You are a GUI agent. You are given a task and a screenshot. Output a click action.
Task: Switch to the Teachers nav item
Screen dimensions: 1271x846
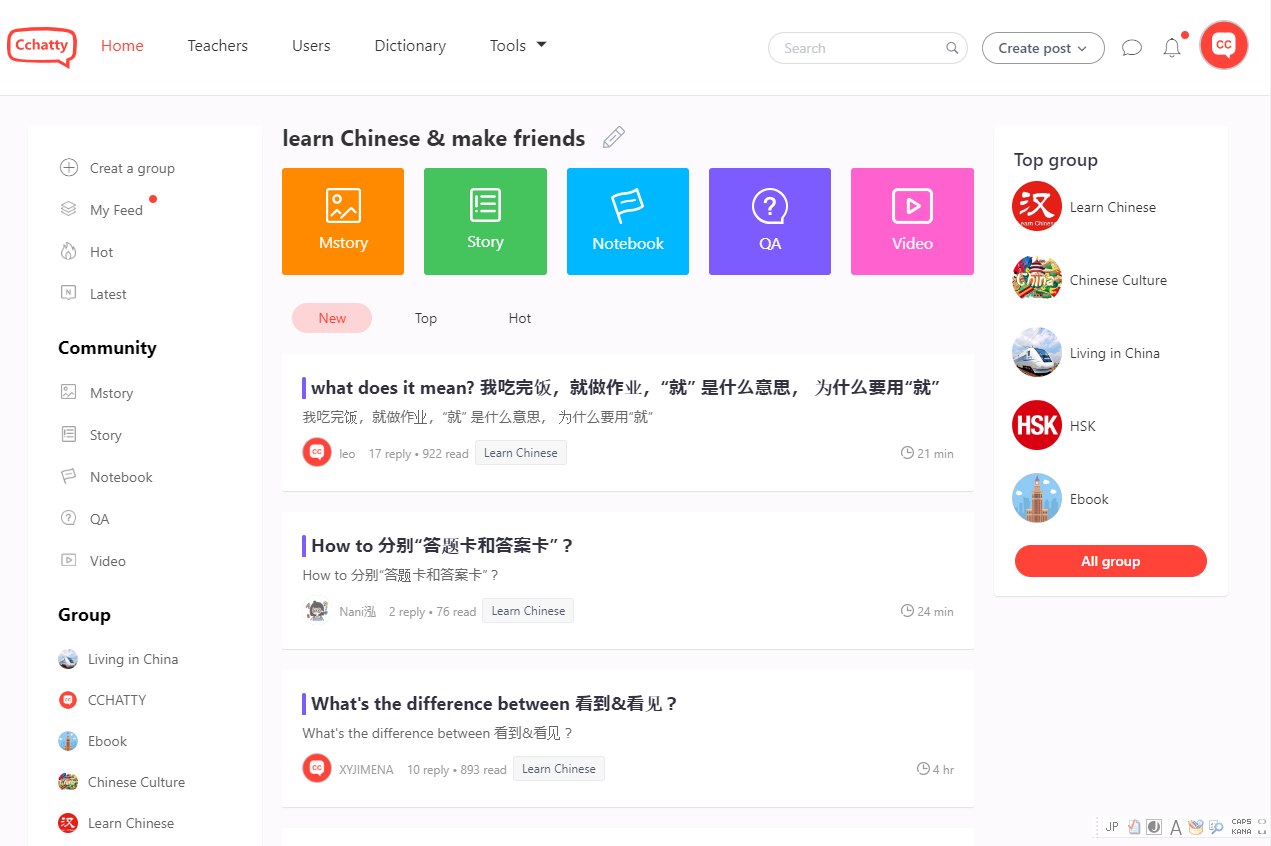click(x=217, y=45)
